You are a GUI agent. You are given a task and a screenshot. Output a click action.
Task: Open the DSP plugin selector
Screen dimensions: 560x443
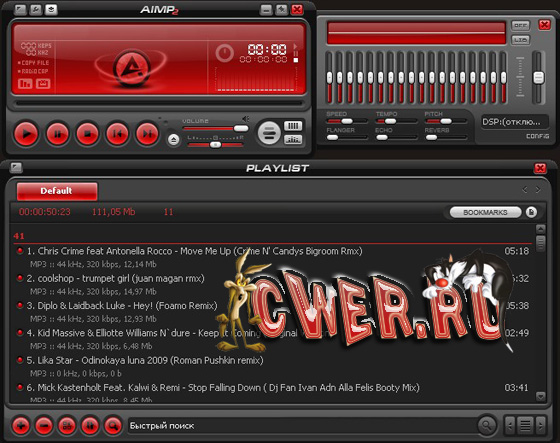click(514, 122)
